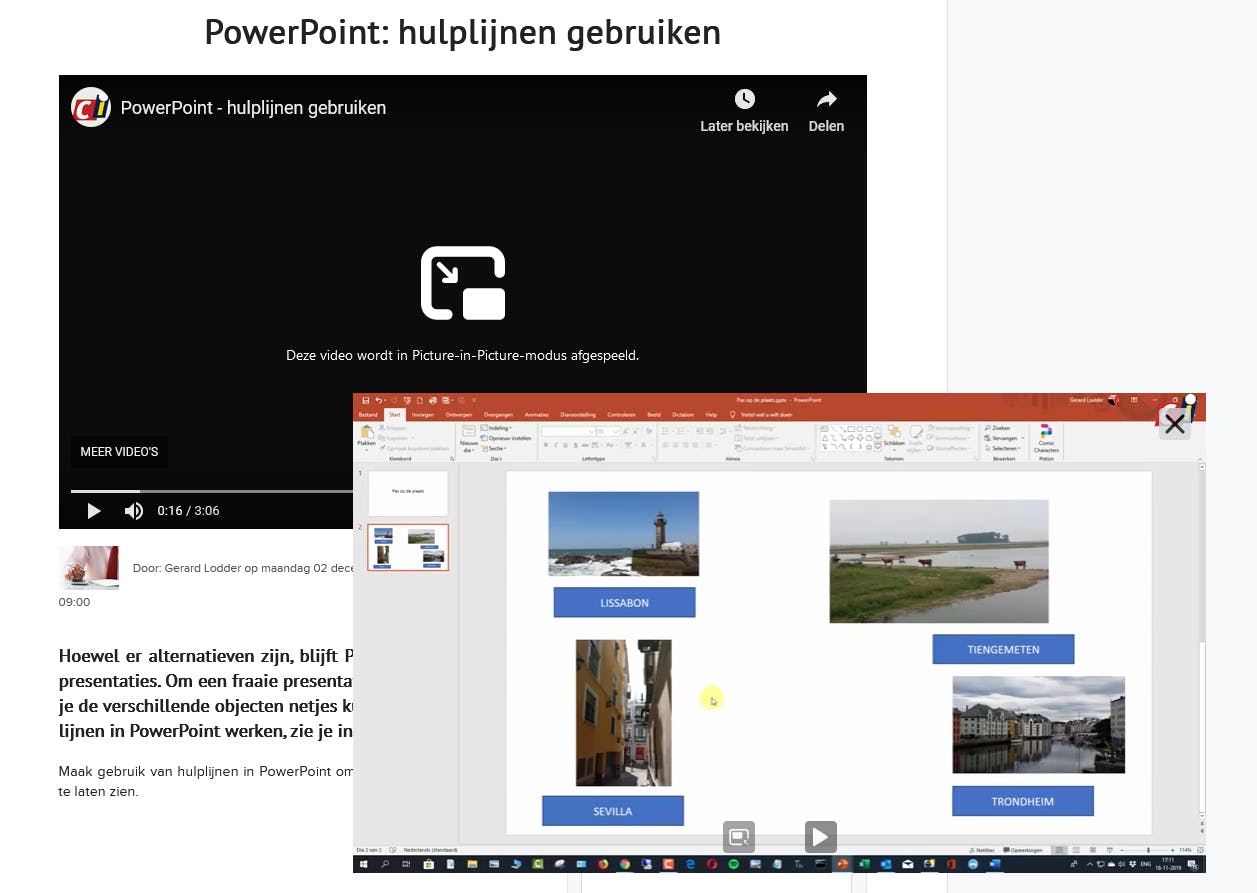Open the font name combo box
The image size is (1257, 893).
click(569, 431)
